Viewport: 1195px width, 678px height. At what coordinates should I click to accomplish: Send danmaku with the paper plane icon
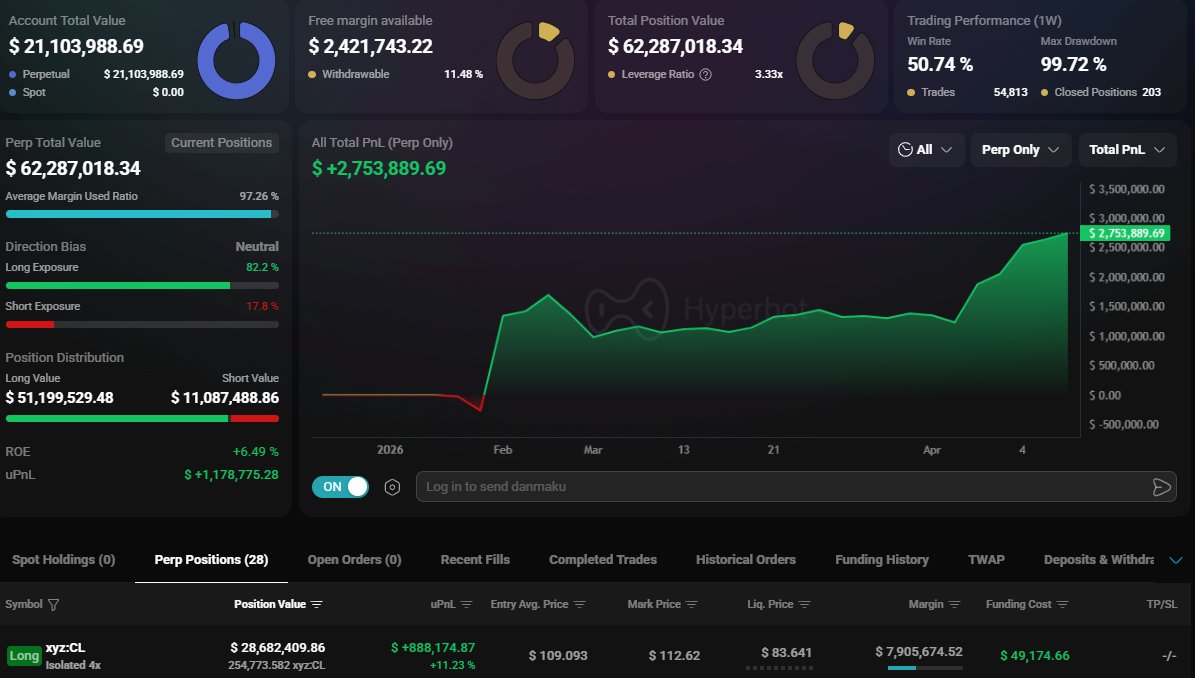pyautogui.click(x=1161, y=487)
